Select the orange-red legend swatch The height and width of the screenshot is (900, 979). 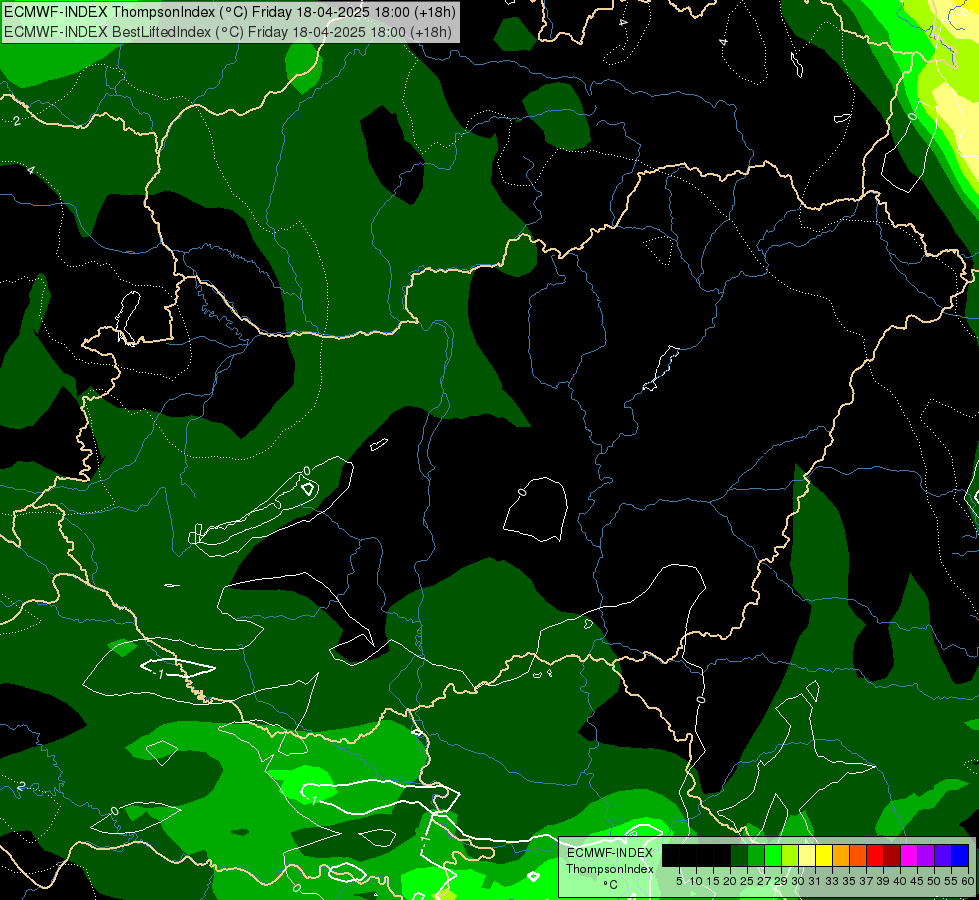point(858,856)
